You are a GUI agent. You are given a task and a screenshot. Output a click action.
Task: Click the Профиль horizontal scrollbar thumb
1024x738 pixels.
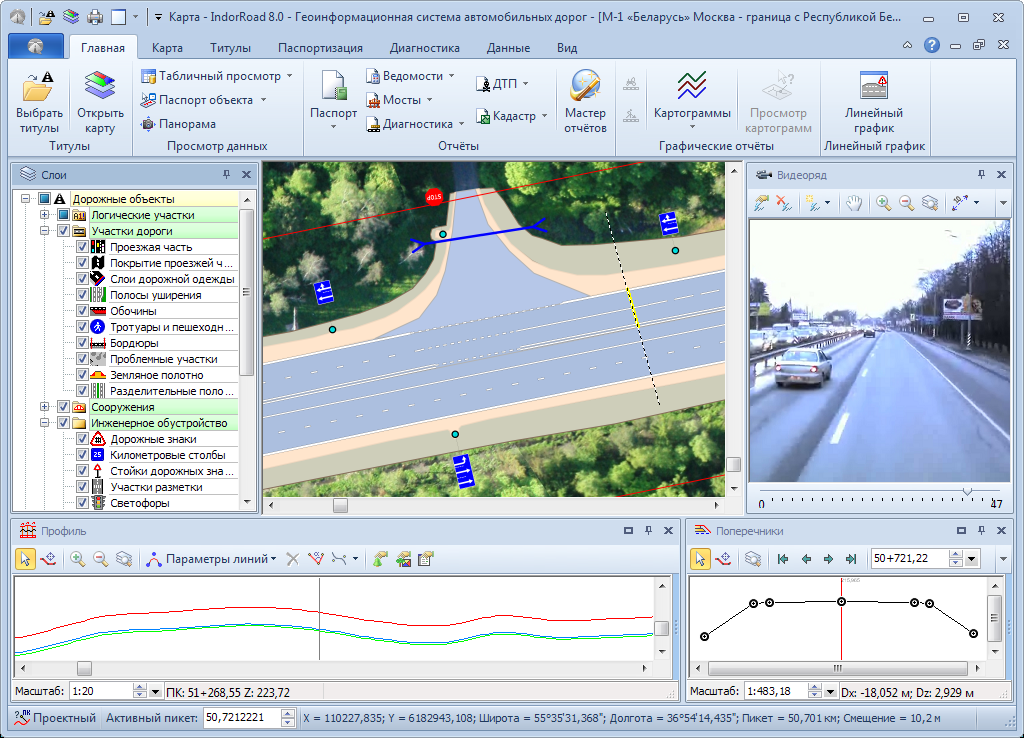84,668
